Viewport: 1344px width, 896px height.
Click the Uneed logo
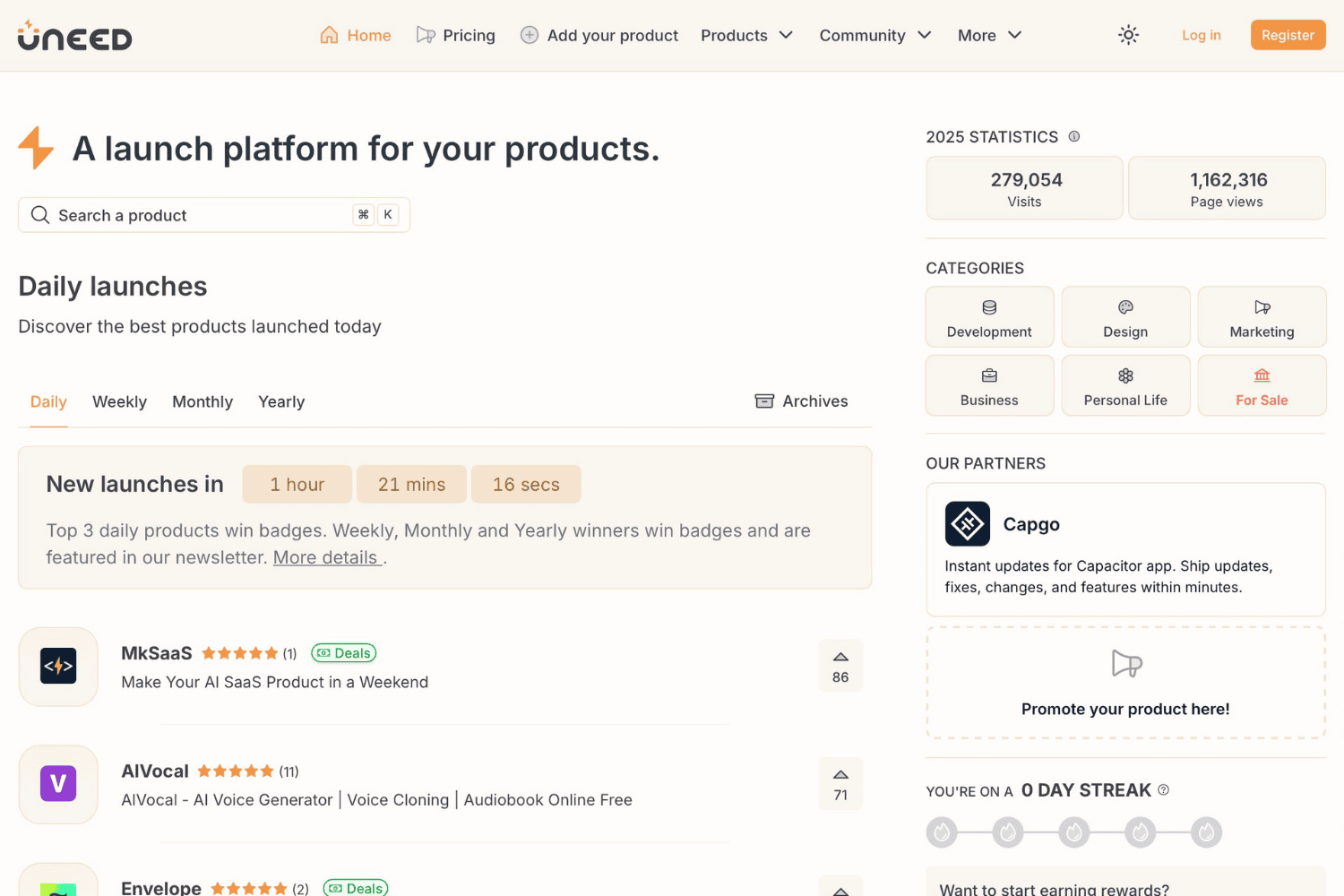coord(74,36)
